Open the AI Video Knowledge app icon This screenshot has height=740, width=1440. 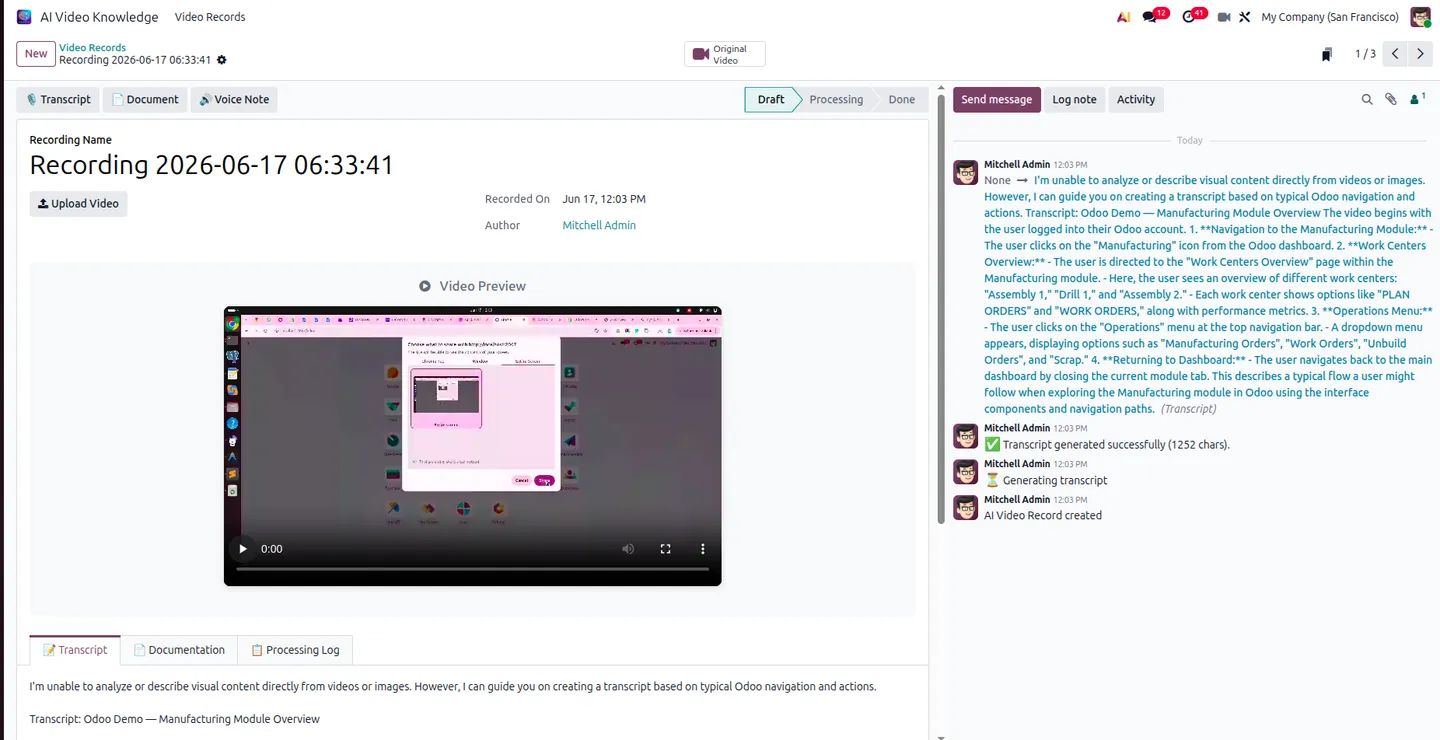pos(24,17)
